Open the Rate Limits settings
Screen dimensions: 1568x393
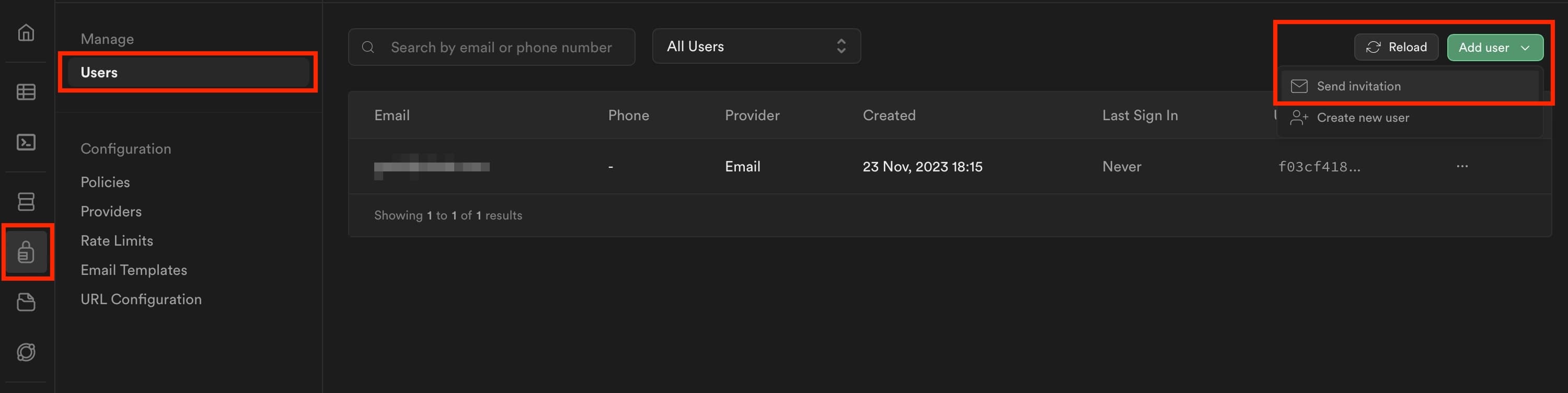(117, 240)
